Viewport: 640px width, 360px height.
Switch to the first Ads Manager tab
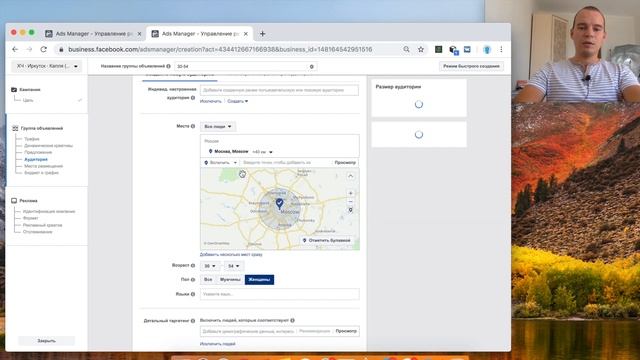pyautogui.click(x=93, y=34)
